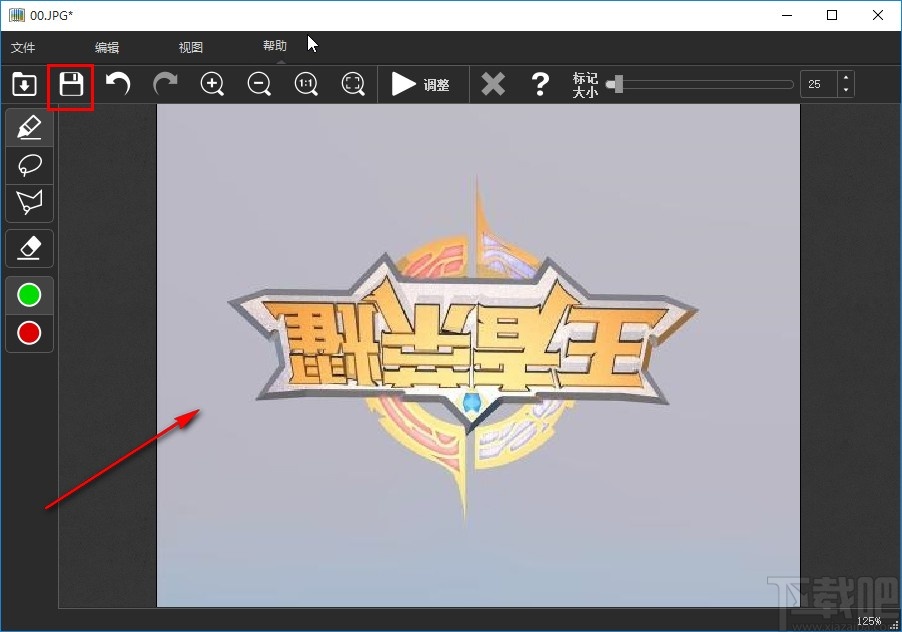Choose the green marker color
The image size is (902, 632).
pyautogui.click(x=30, y=295)
